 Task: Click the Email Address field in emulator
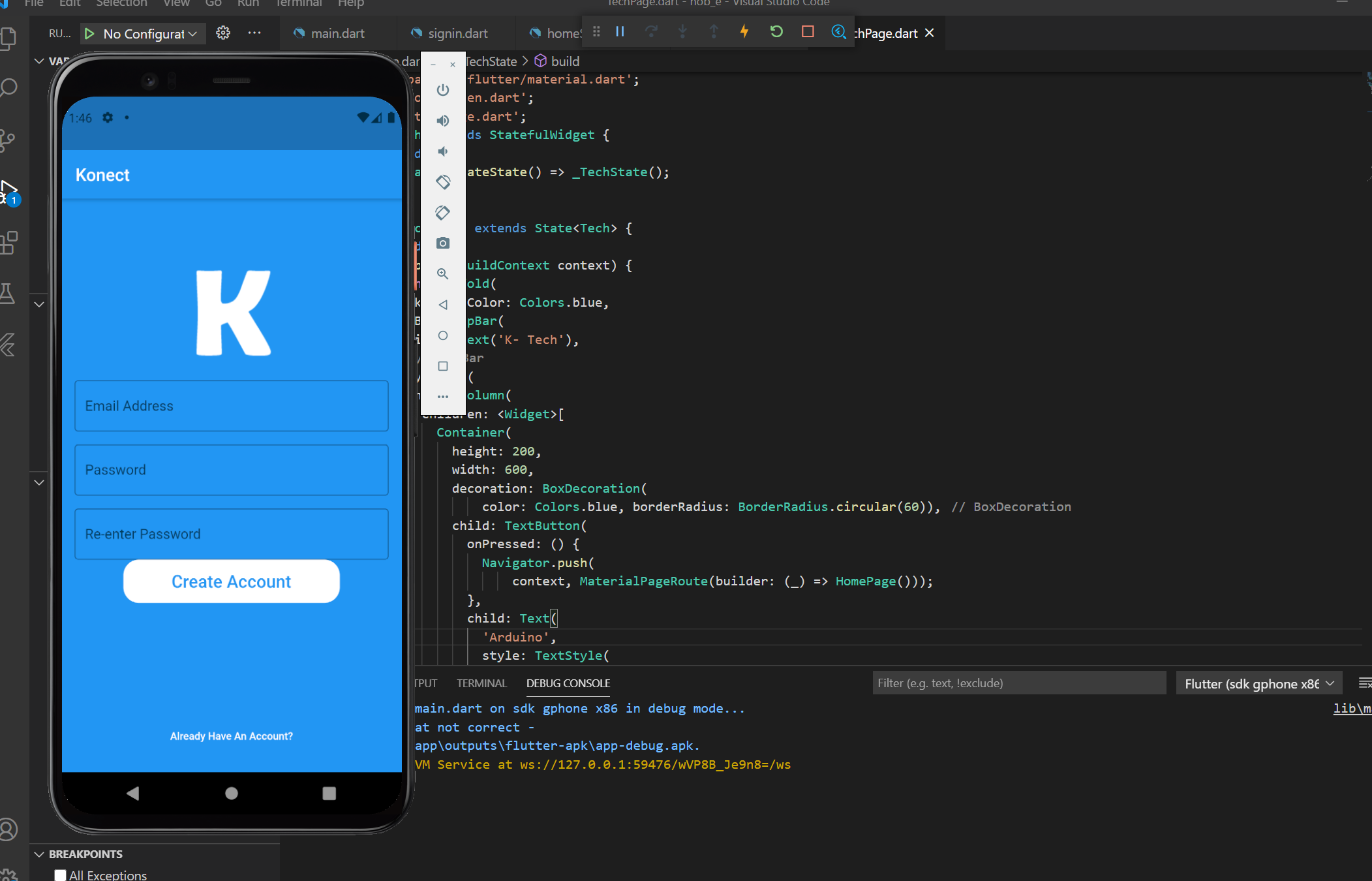pos(232,406)
